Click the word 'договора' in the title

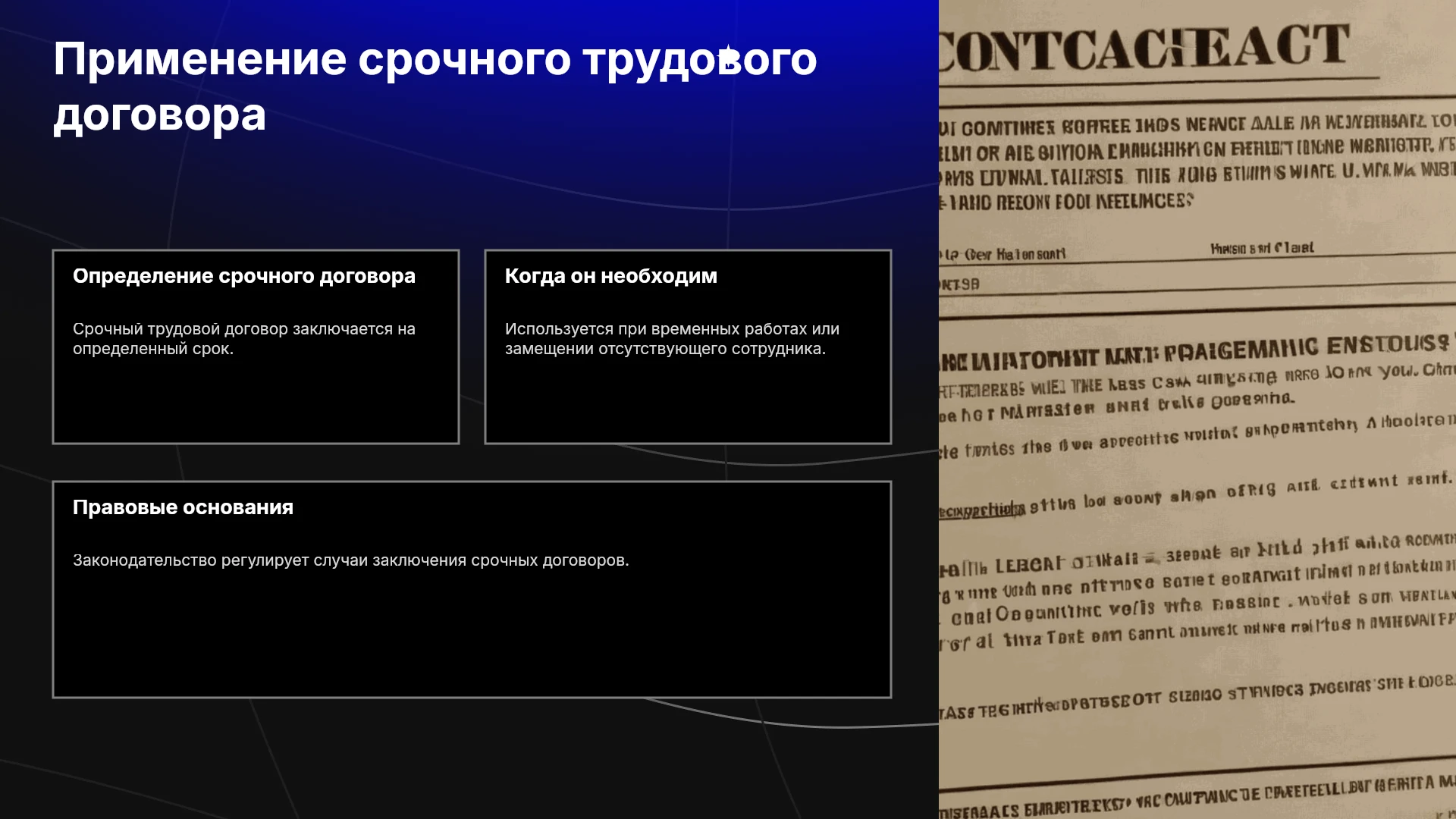160,115
